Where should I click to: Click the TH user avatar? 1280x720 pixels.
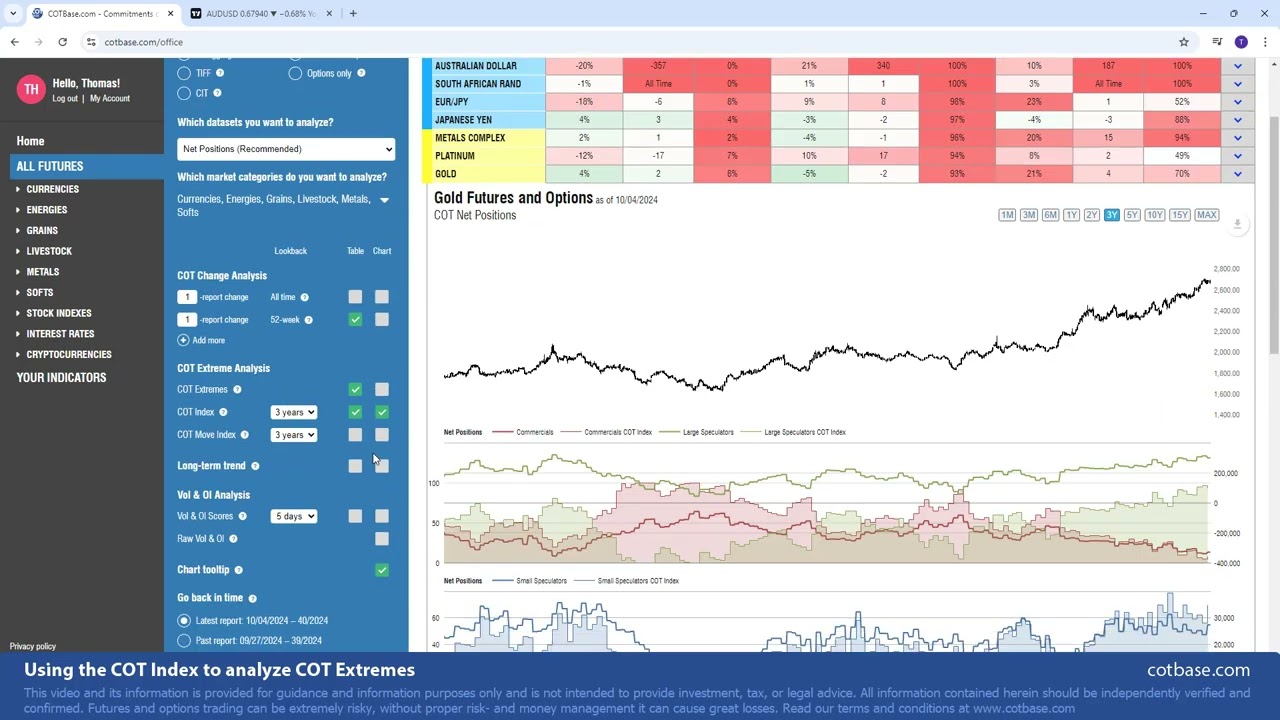pos(31,90)
